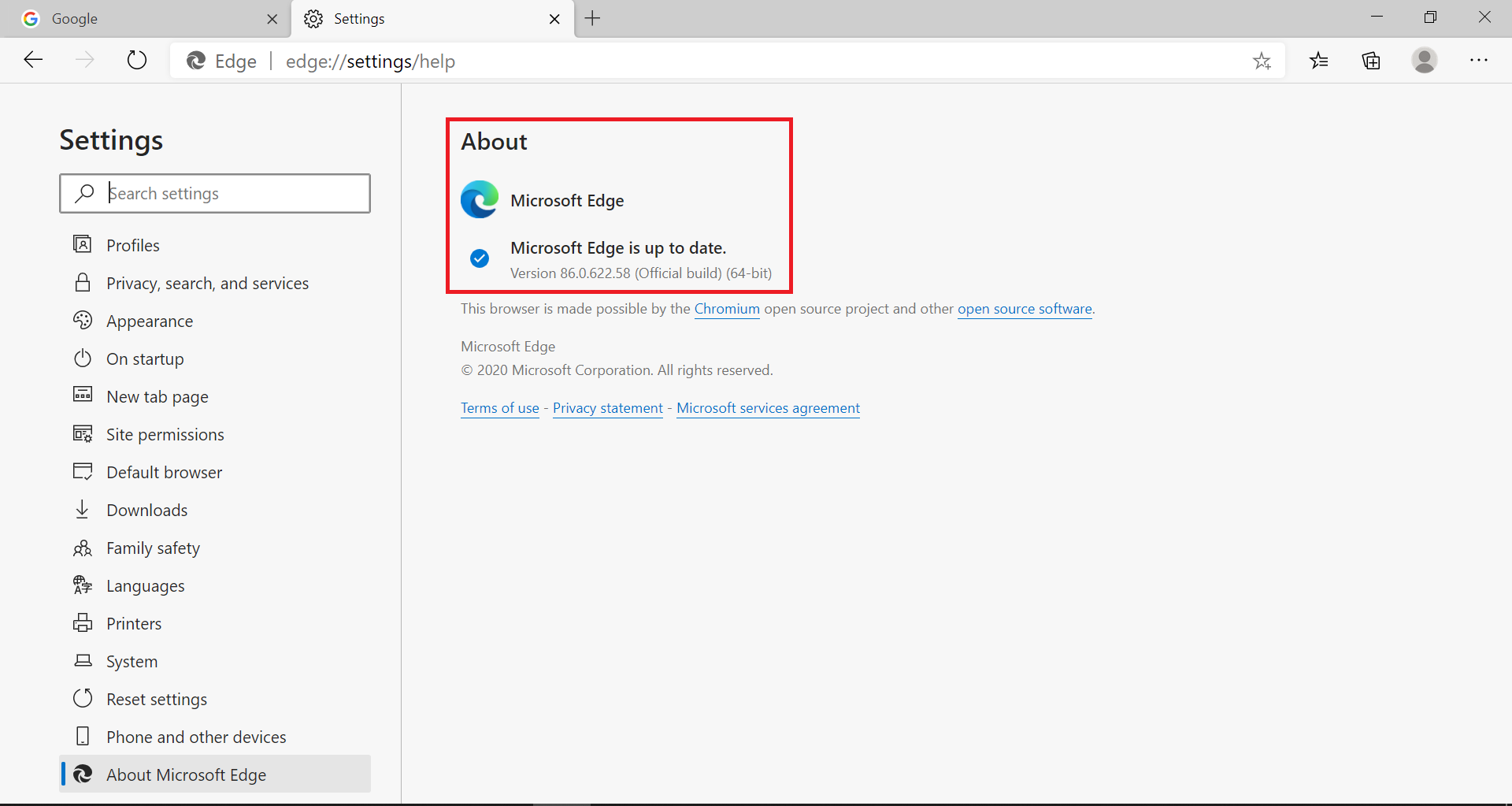Click the Appearance palette icon

tap(83, 320)
